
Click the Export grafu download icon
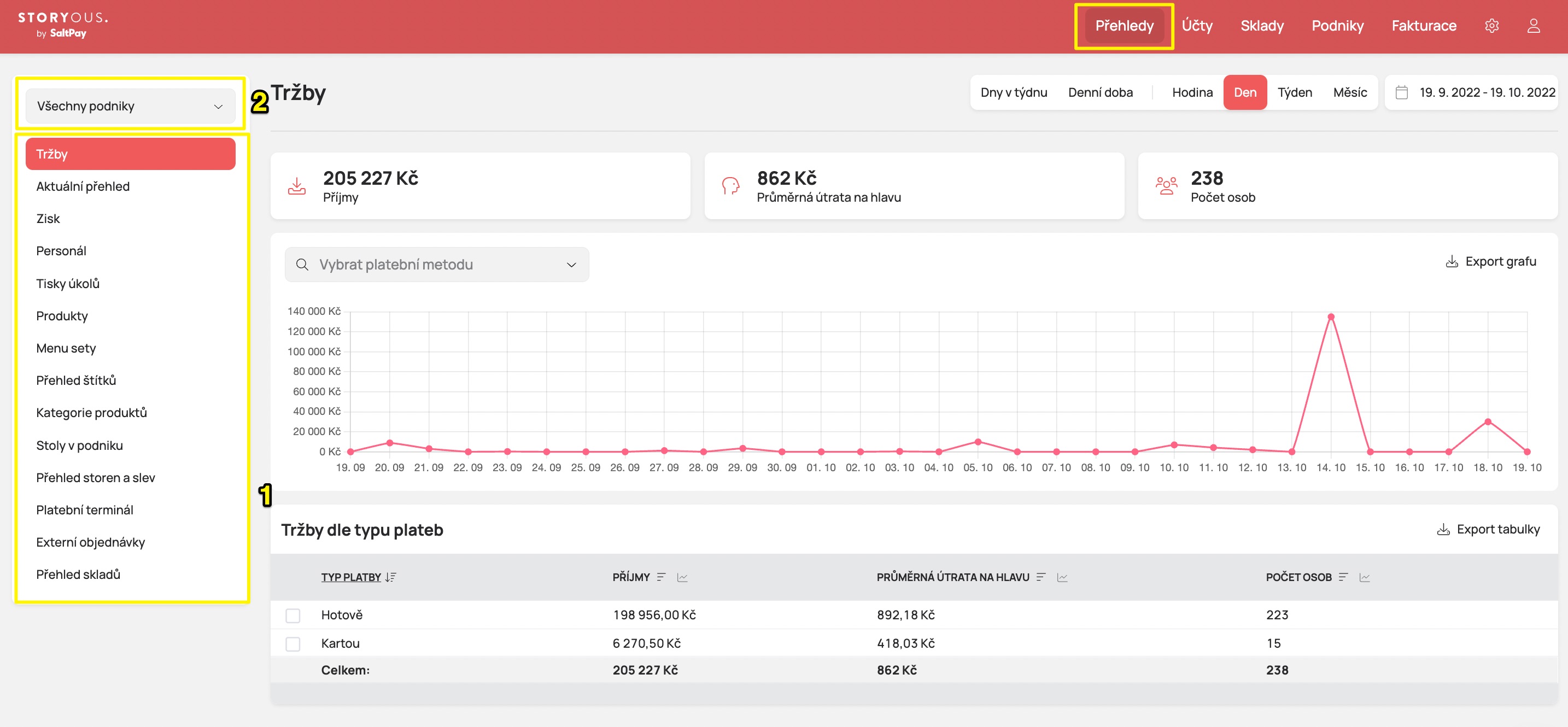point(1452,262)
